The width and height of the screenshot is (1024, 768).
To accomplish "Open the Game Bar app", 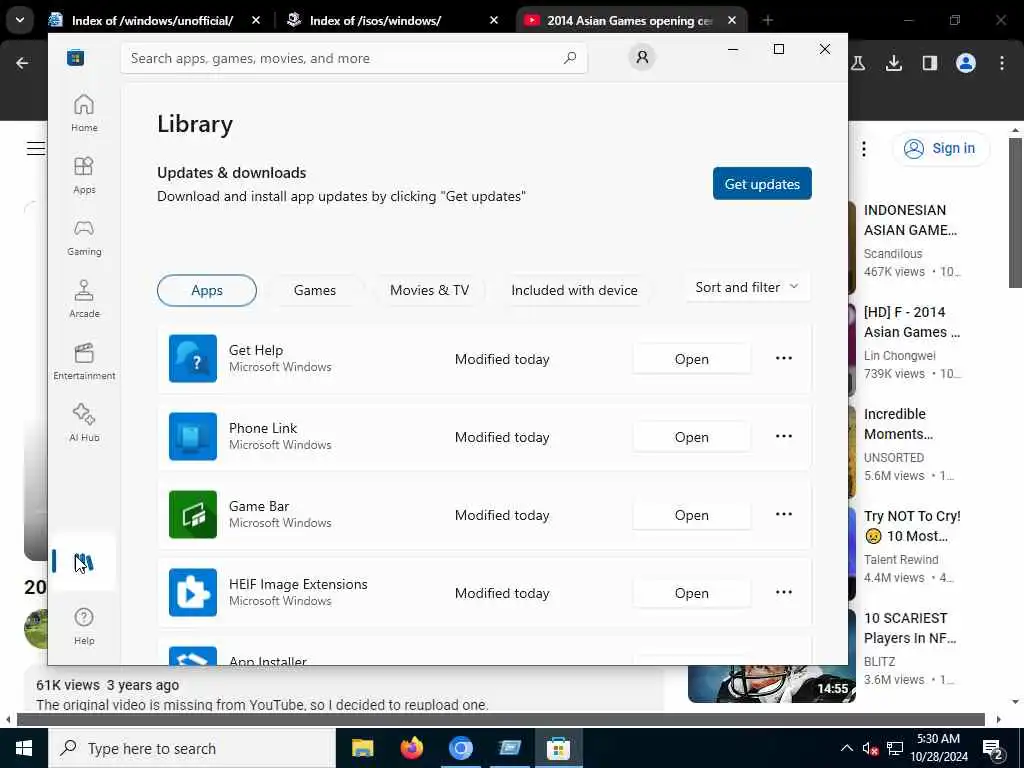I will pos(692,515).
